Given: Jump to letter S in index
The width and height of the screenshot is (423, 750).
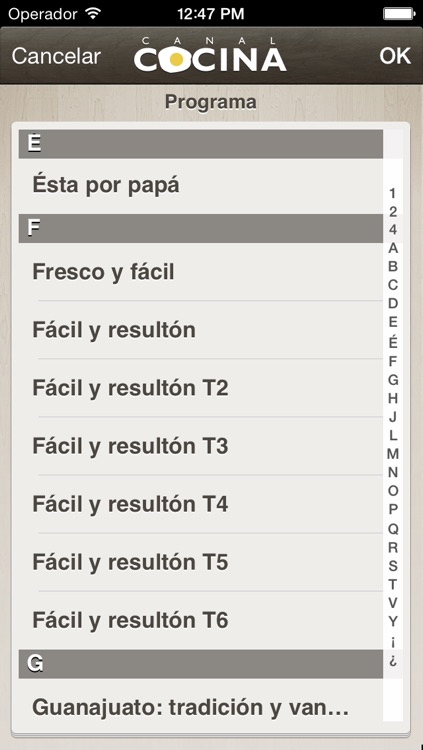Looking at the screenshot, I should (393, 566).
